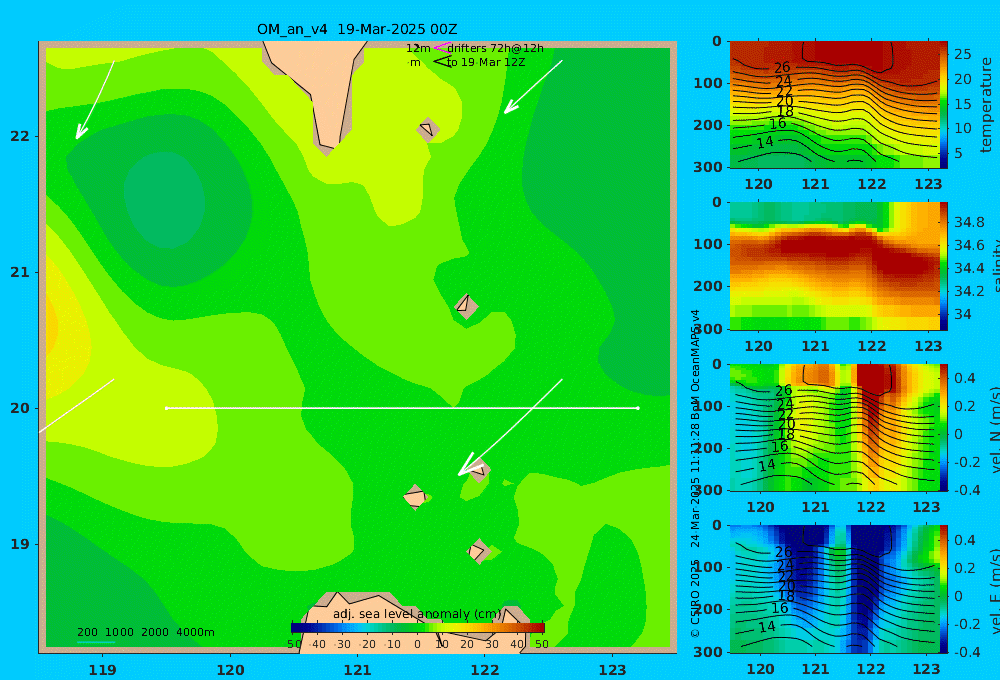This screenshot has height=680, width=1000.
Task: Click longitude label 123 under main map
Action: 612,670
